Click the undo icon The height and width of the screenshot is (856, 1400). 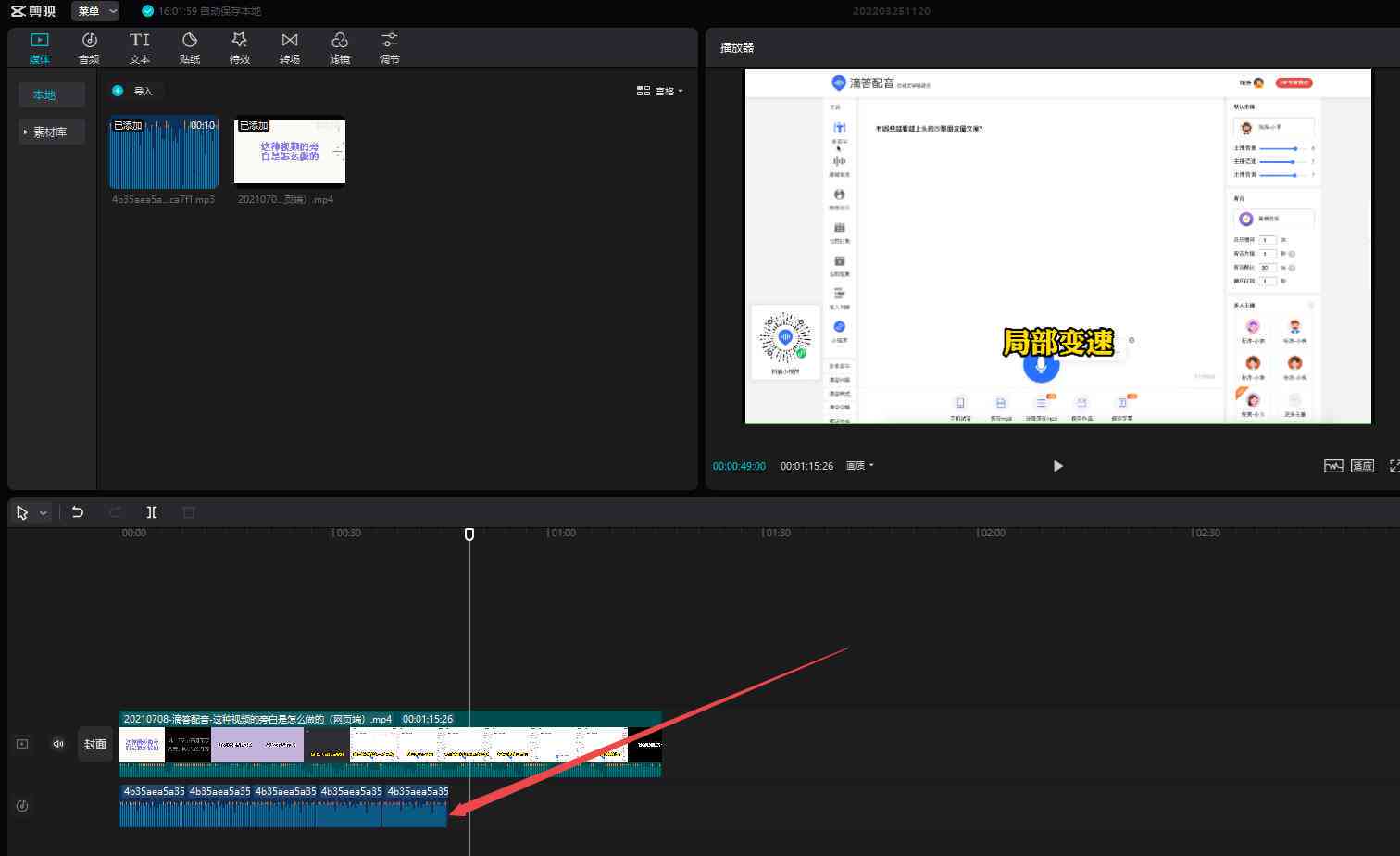click(78, 512)
